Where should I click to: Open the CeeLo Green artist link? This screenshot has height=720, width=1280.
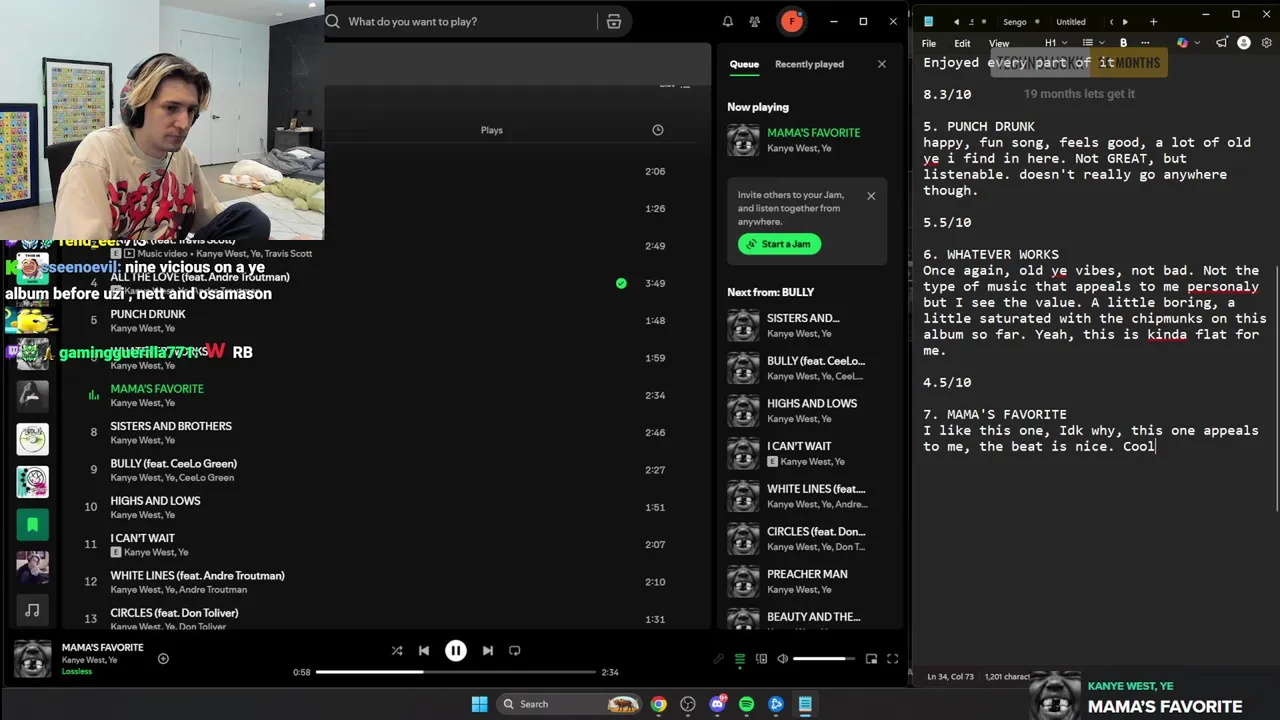(x=205, y=478)
